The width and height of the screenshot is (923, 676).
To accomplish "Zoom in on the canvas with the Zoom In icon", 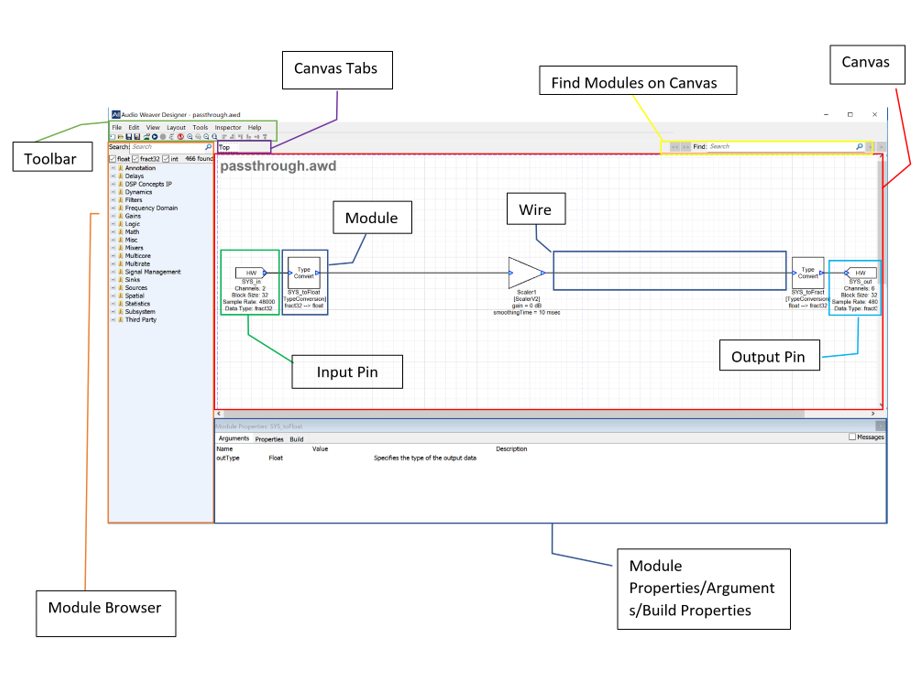I will click(189, 137).
